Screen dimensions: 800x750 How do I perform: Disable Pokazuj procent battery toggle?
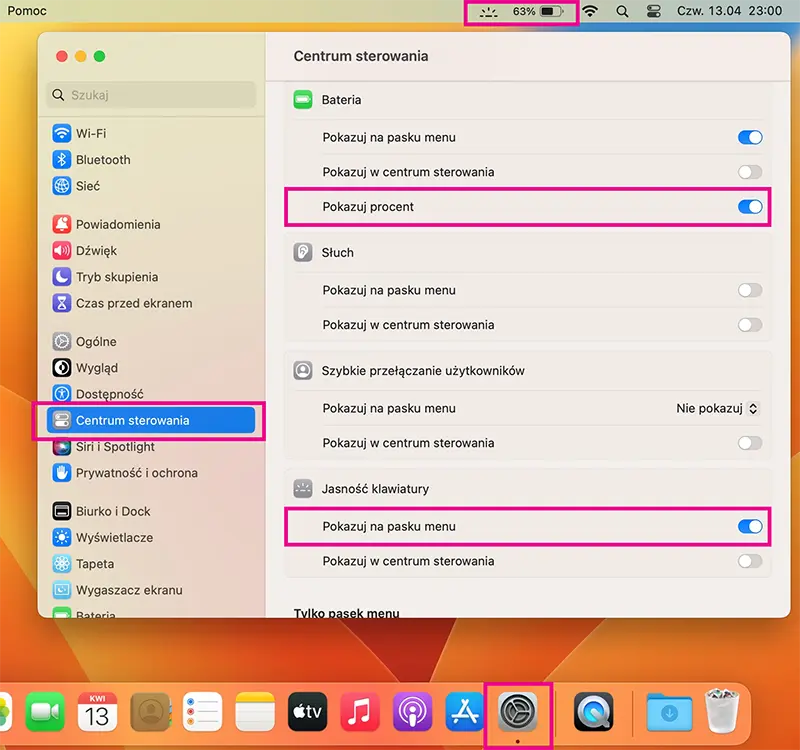coord(749,207)
